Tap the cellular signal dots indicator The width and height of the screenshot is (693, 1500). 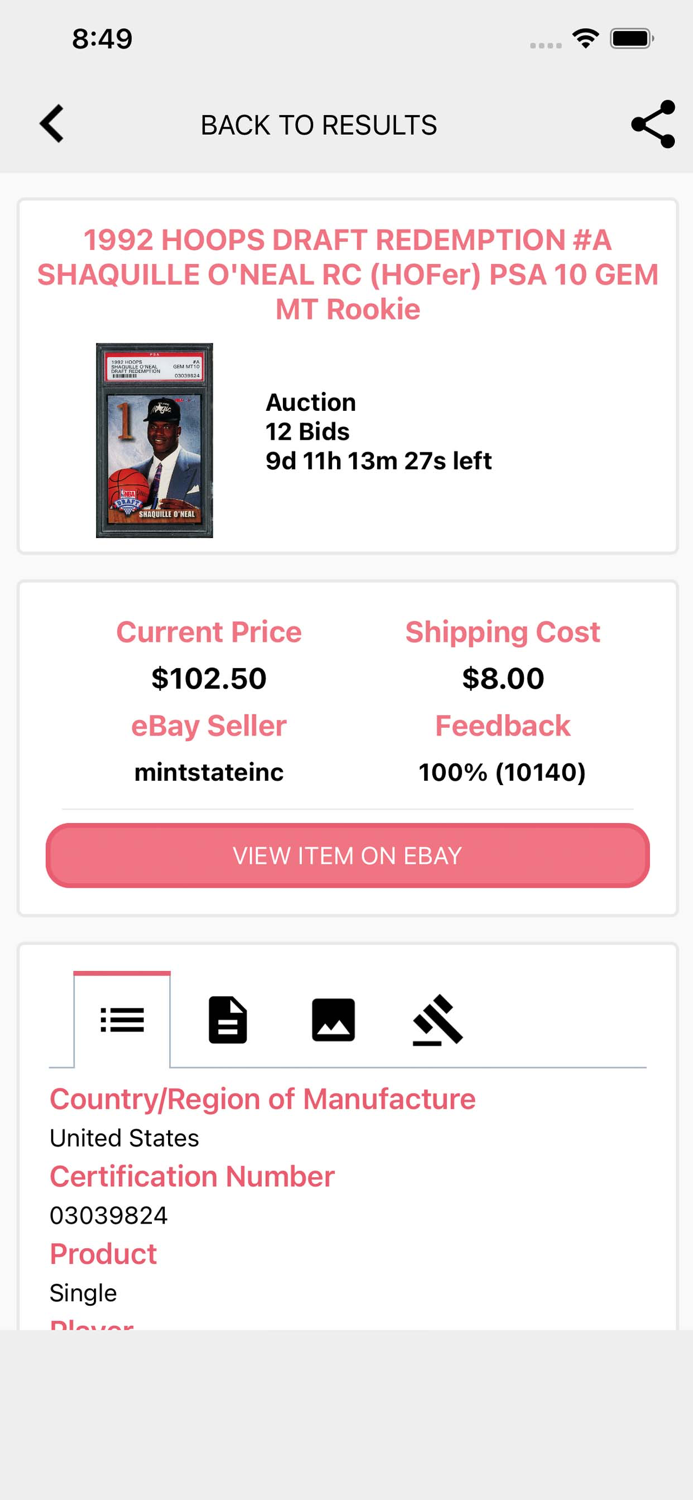tap(545, 45)
